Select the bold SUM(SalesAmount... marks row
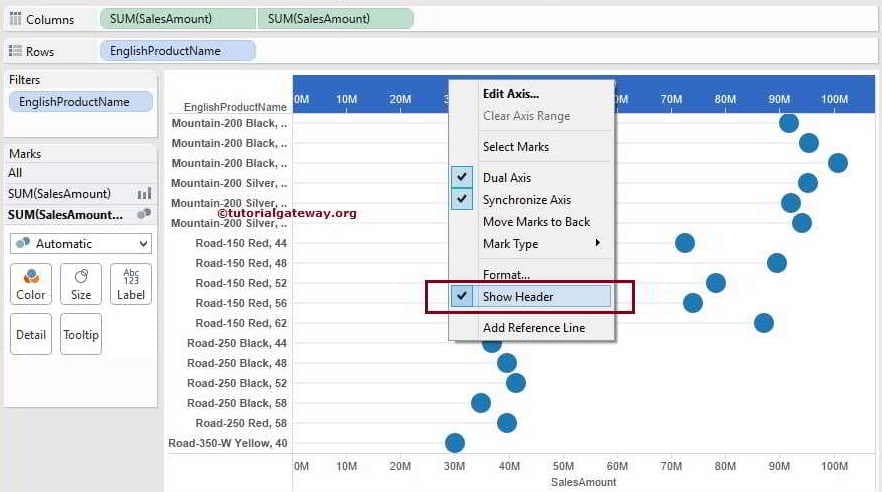The width and height of the screenshot is (882, 492). click(x=81, y=215)
